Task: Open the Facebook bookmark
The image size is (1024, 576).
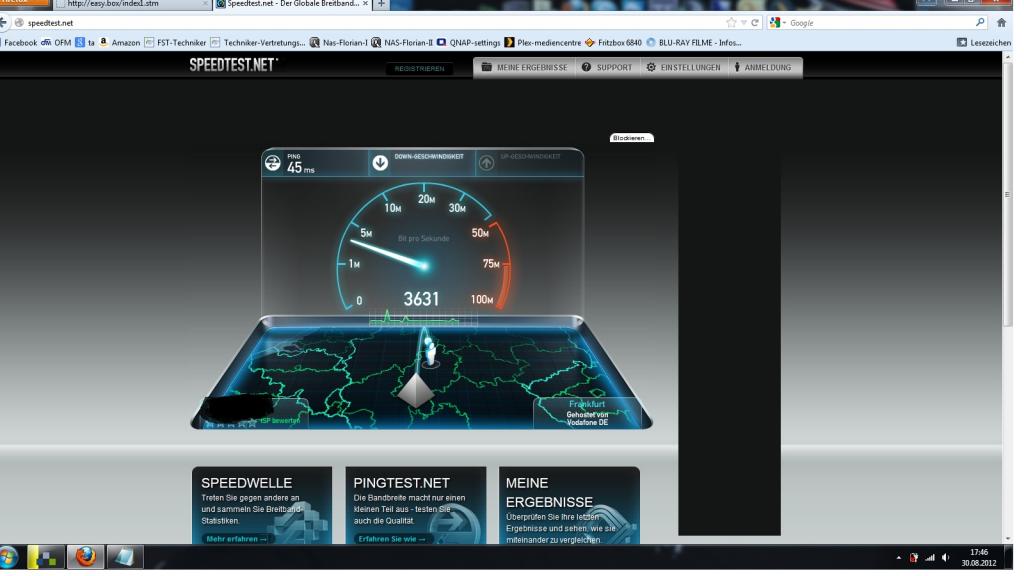Action: (x=20, y=42)
